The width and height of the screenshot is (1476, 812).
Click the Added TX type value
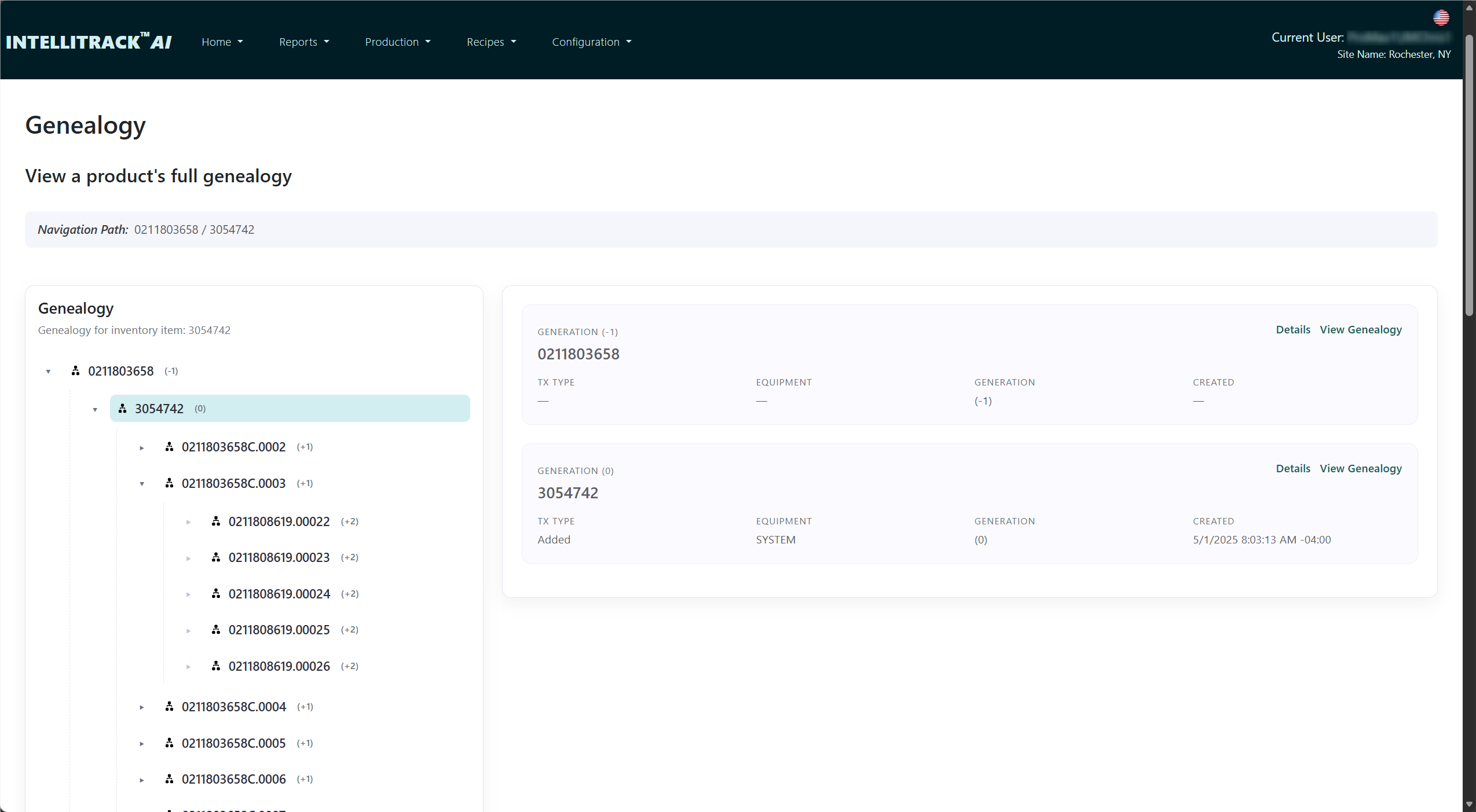click(x=554, y=539)
